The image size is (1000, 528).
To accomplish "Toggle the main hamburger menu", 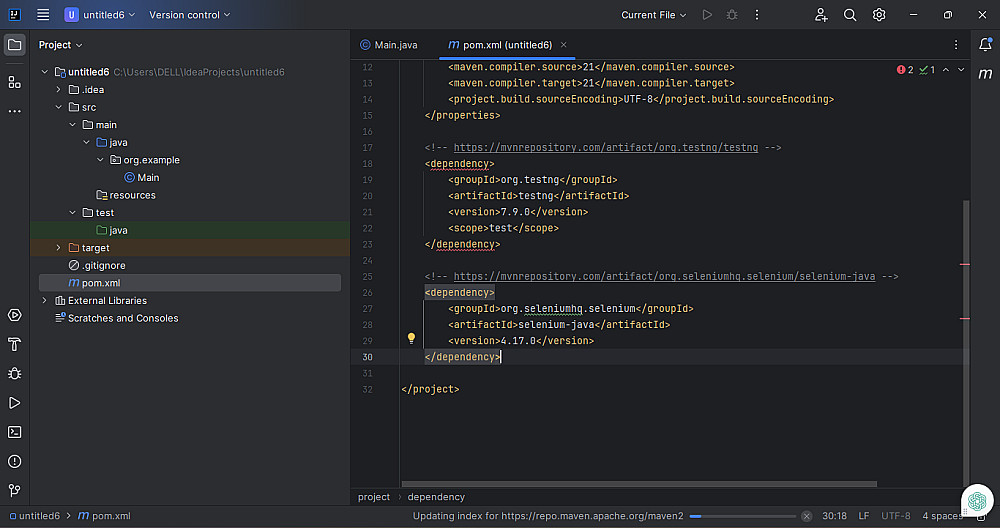I will click(43, 15).
